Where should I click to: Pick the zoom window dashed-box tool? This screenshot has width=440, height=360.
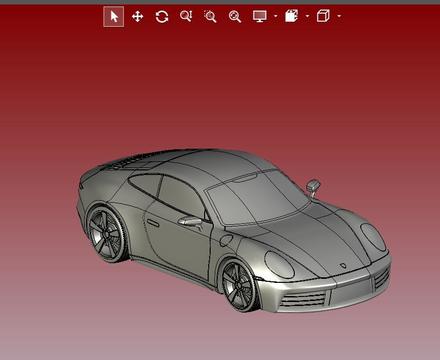[x=210, y=16]
